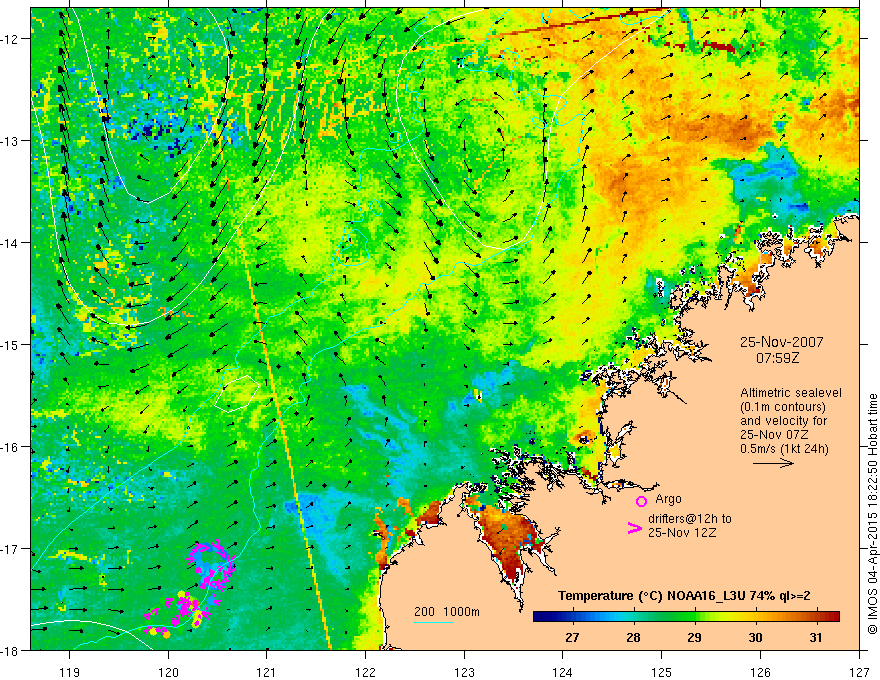Click the 'drifters@12h to' legend text
This screenshot has width=880, height=680.
point(690,518)
